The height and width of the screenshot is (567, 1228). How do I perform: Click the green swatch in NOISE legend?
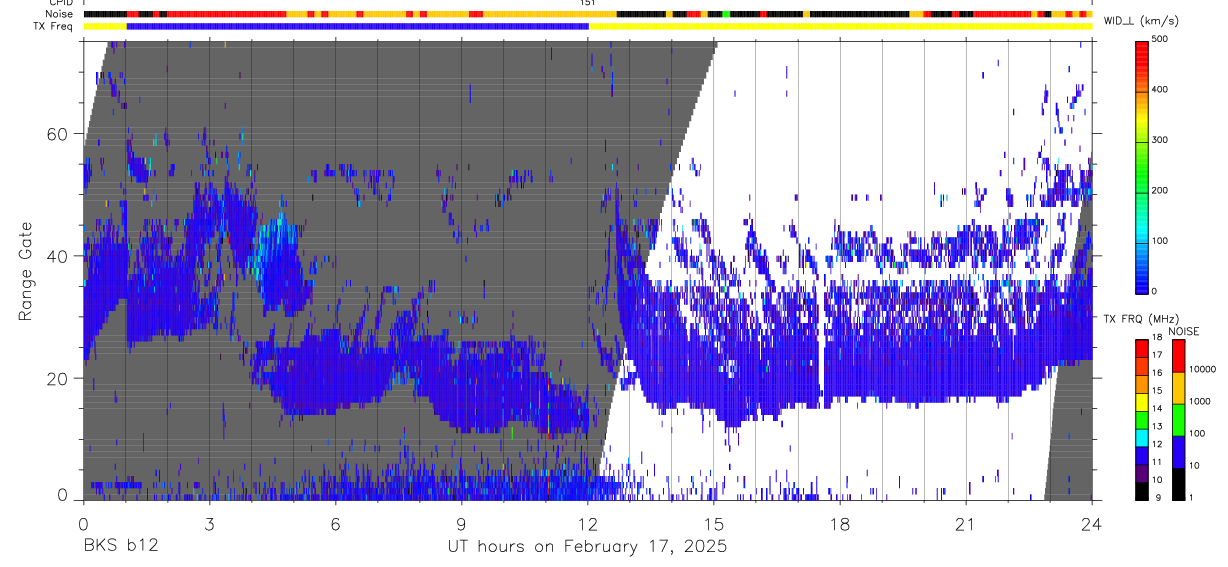pos(1177,419)
